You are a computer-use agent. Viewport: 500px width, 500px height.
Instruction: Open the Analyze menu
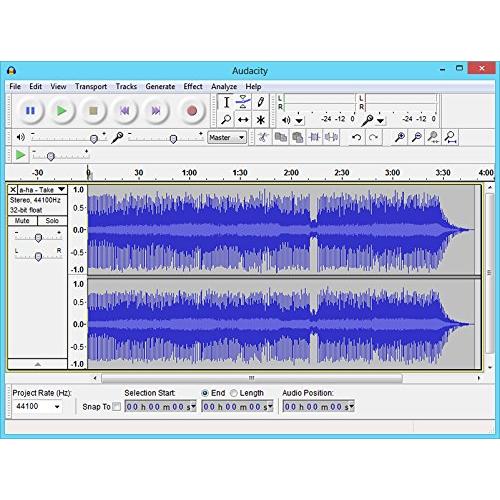(224, 87)
